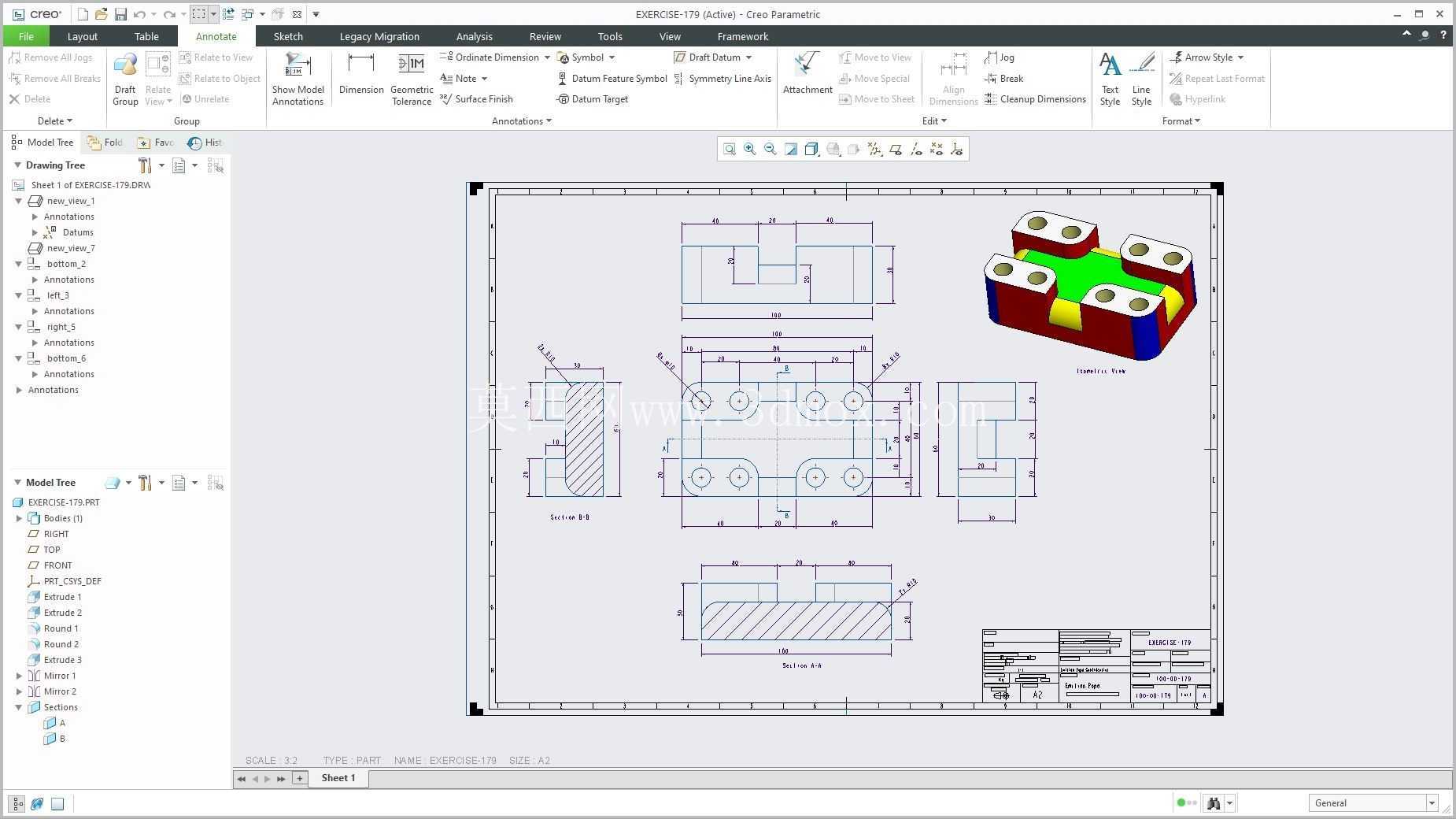Click Cleanup Dimensions button

(1035, 99)
